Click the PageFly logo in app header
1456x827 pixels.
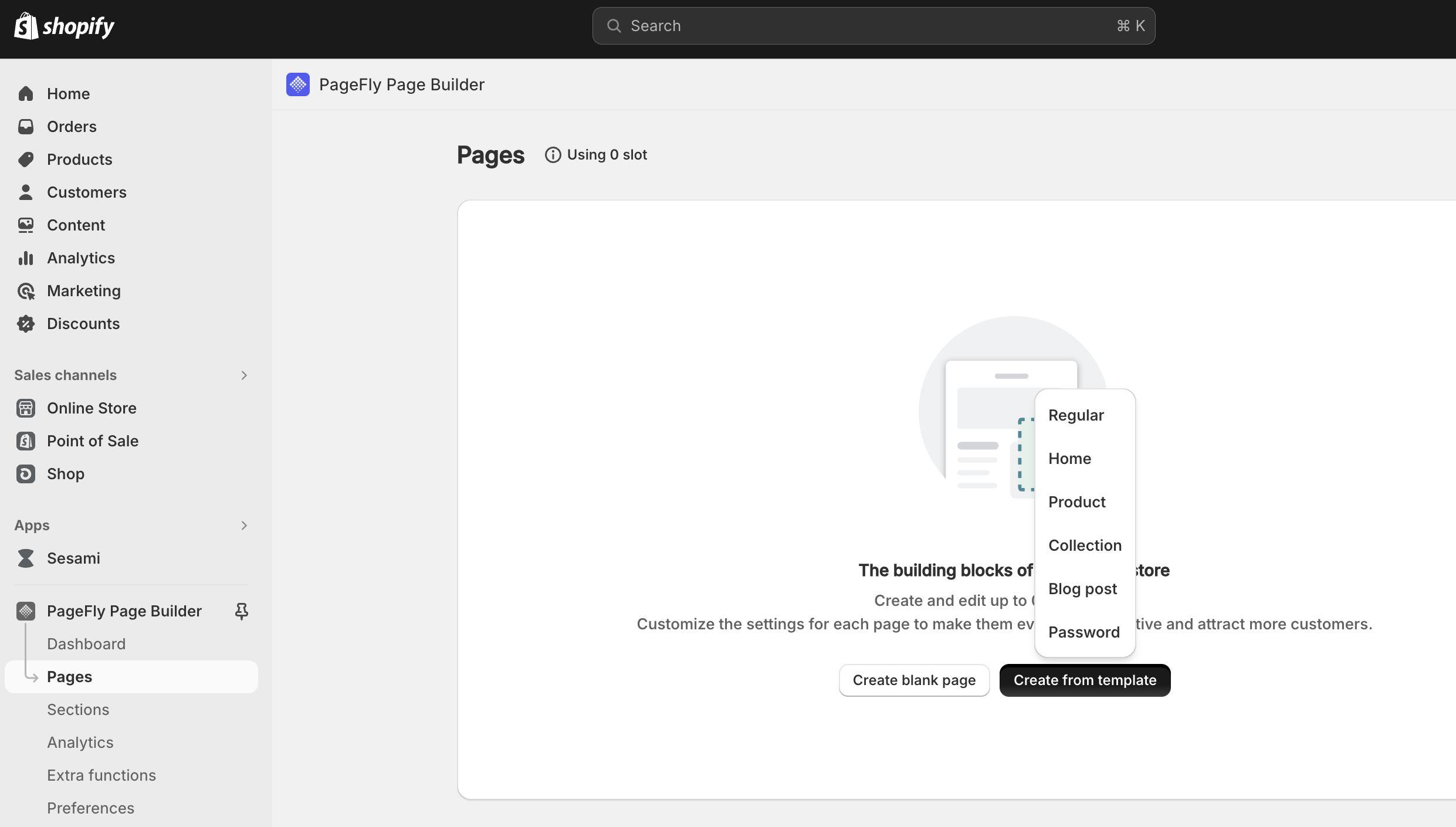(298, 84)
